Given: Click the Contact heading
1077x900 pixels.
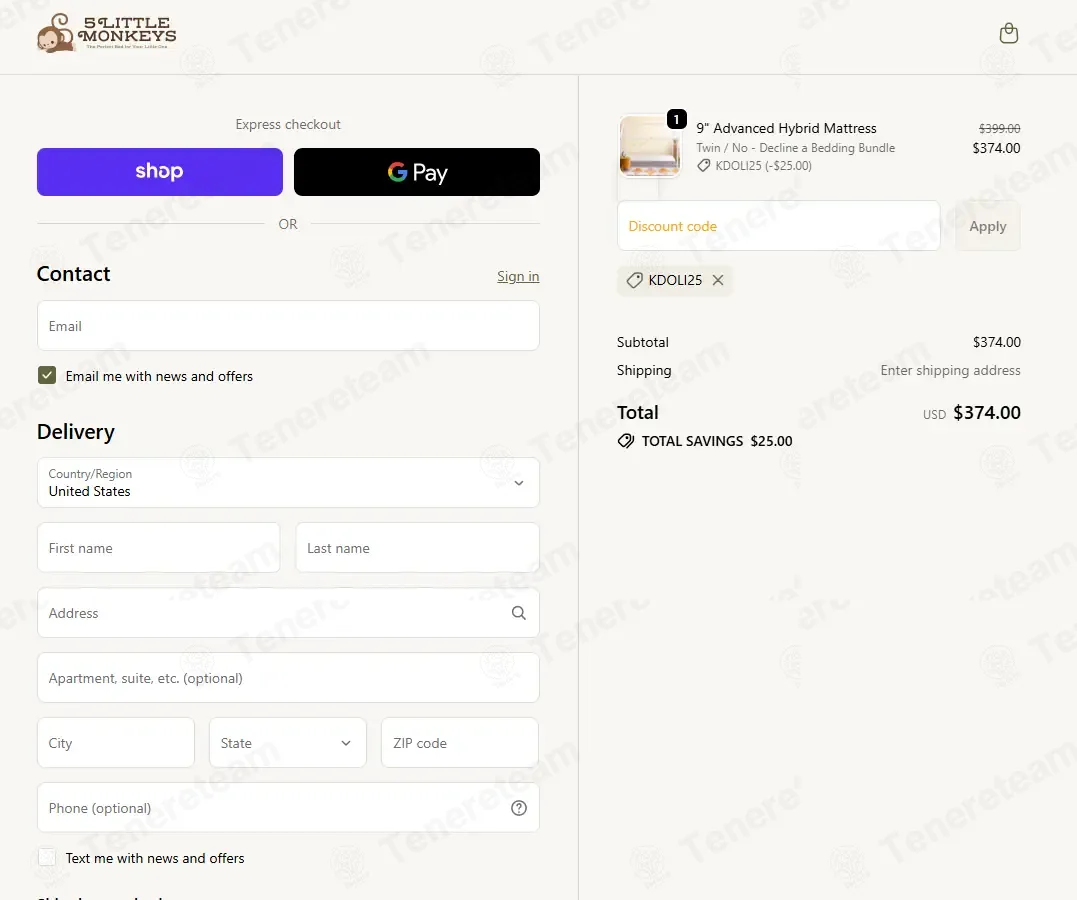Looking at the screenshot, I should (73, 273).
